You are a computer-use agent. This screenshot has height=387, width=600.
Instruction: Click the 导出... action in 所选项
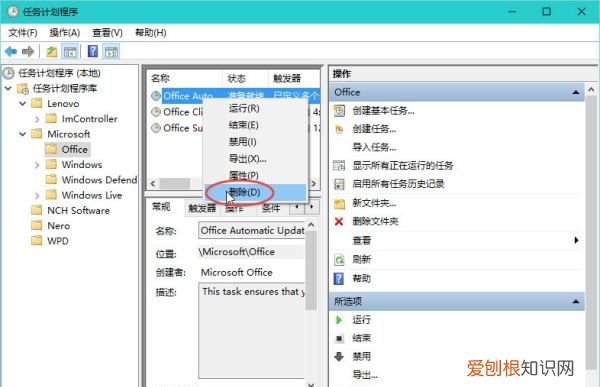click(365, 375)
